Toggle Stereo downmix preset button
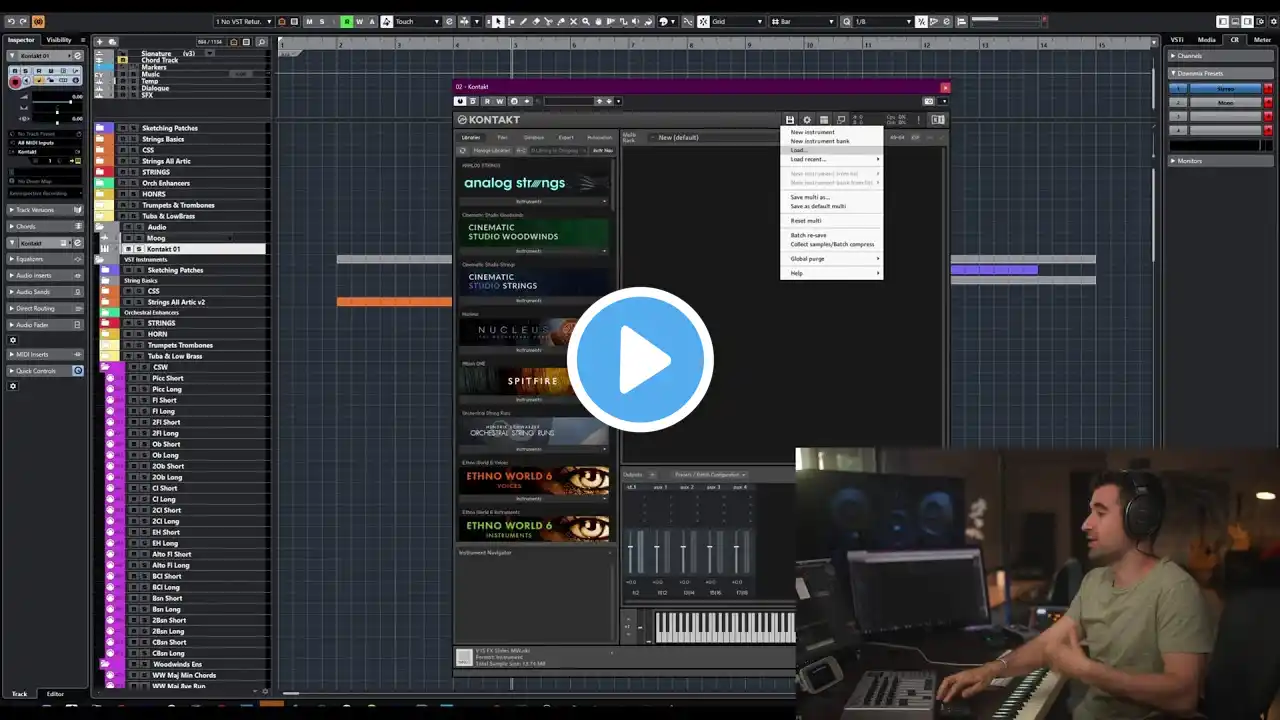 pos(1225,89)
